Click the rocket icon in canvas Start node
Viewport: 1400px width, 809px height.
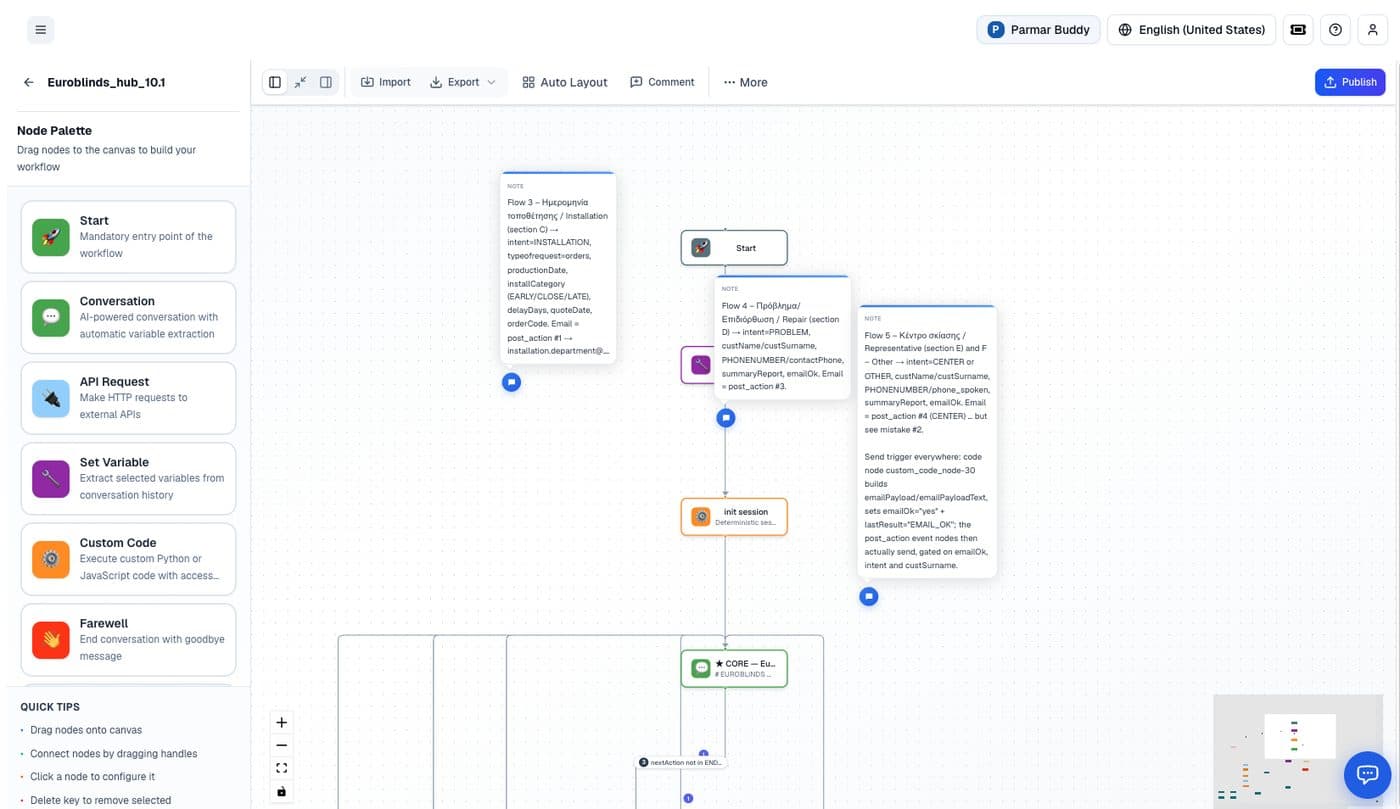coord(701,248)
